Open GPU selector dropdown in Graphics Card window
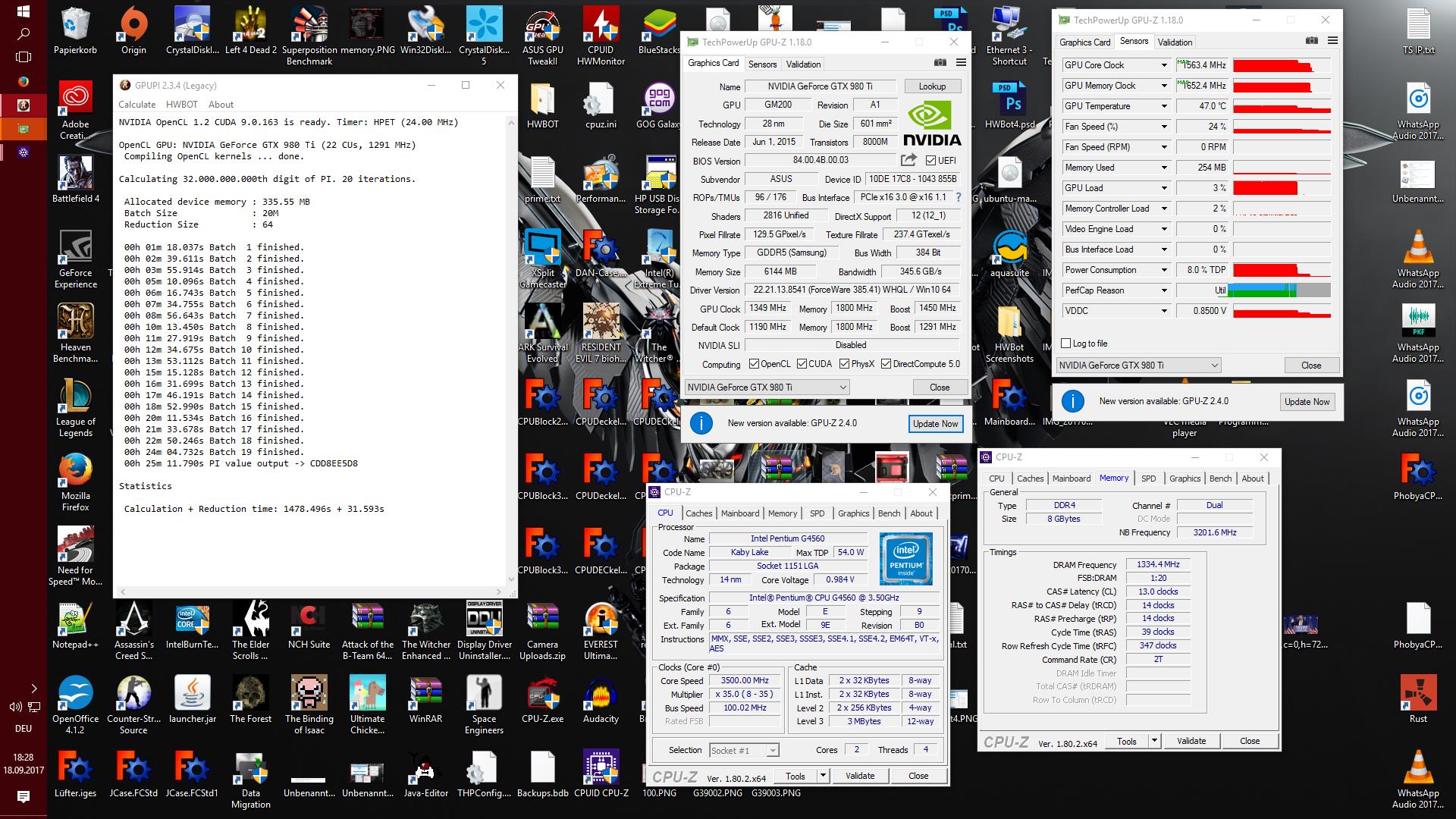The width and height of the screenshot is (1456, 819). (x=766, y=387)
